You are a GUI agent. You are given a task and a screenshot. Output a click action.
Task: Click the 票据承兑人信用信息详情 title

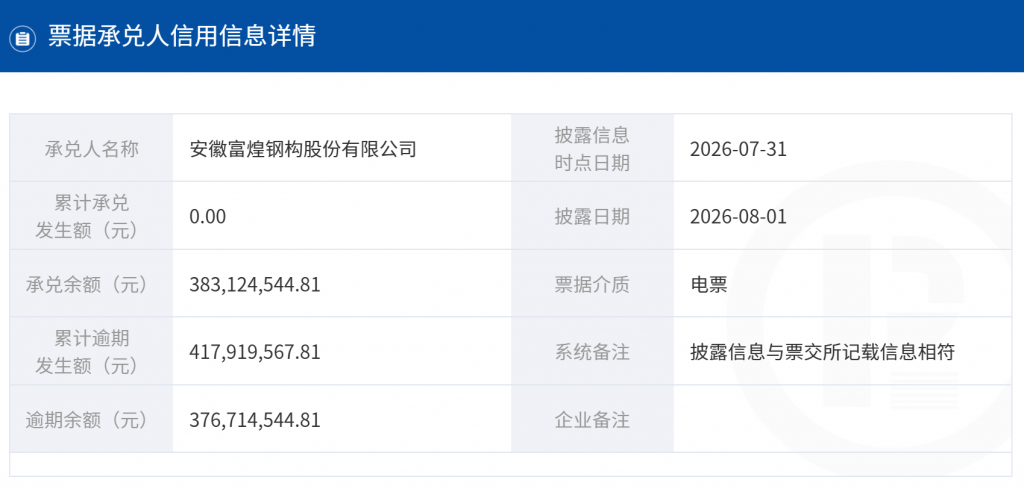click(x=182, y=37)
